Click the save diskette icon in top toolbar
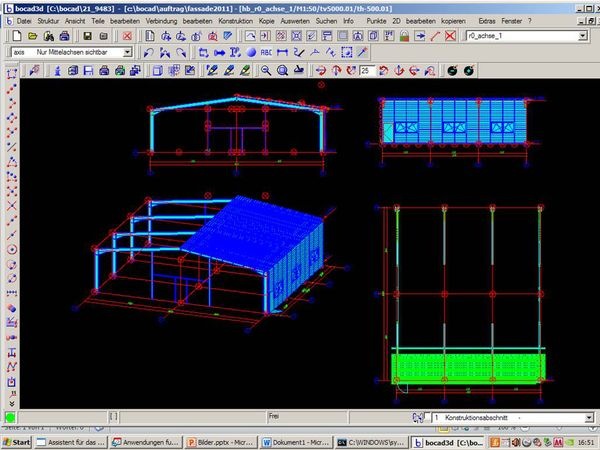 [88, 36]
